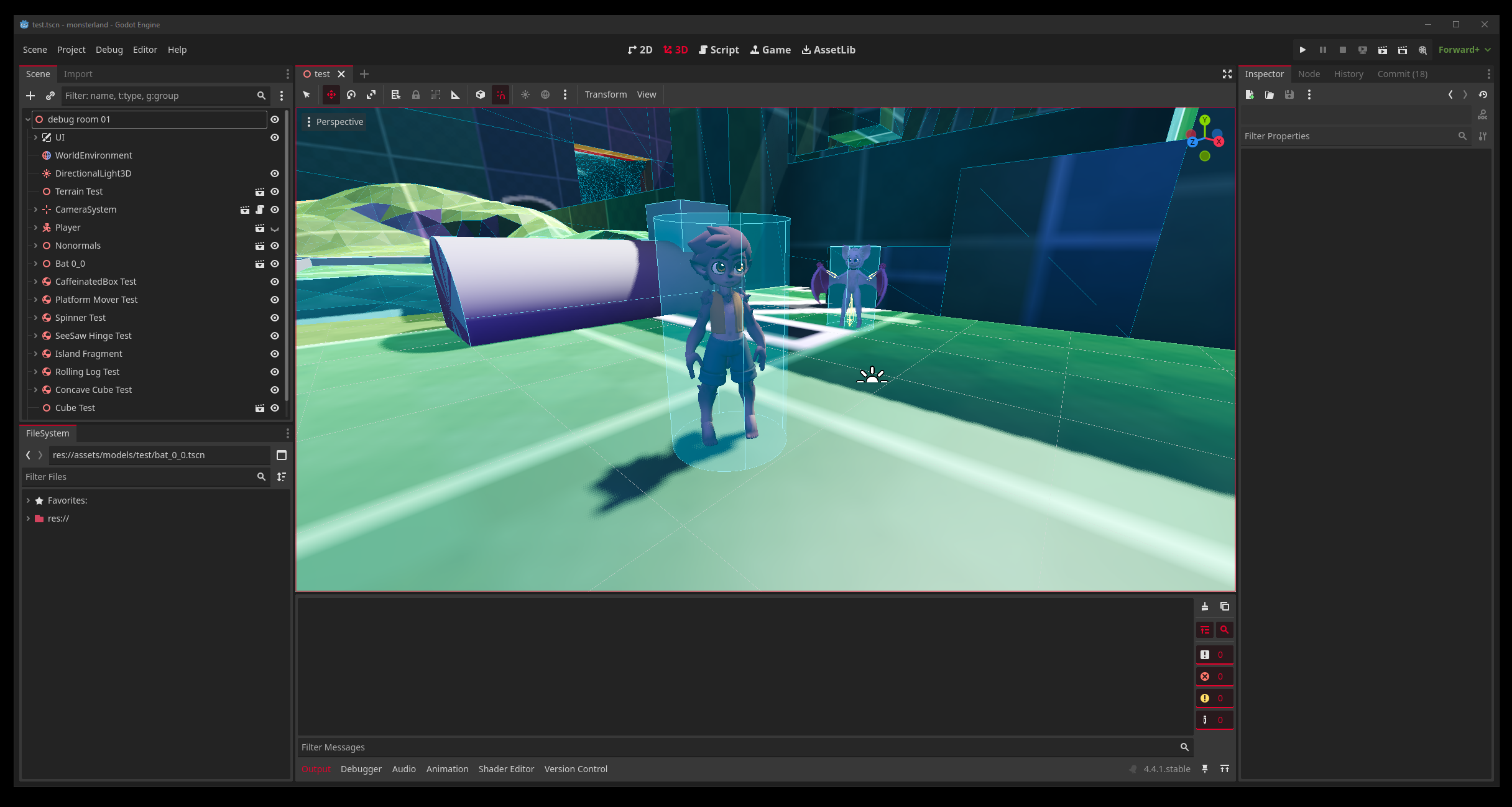
Task: Open the Player node scene icon
Action: coord(260,228)
